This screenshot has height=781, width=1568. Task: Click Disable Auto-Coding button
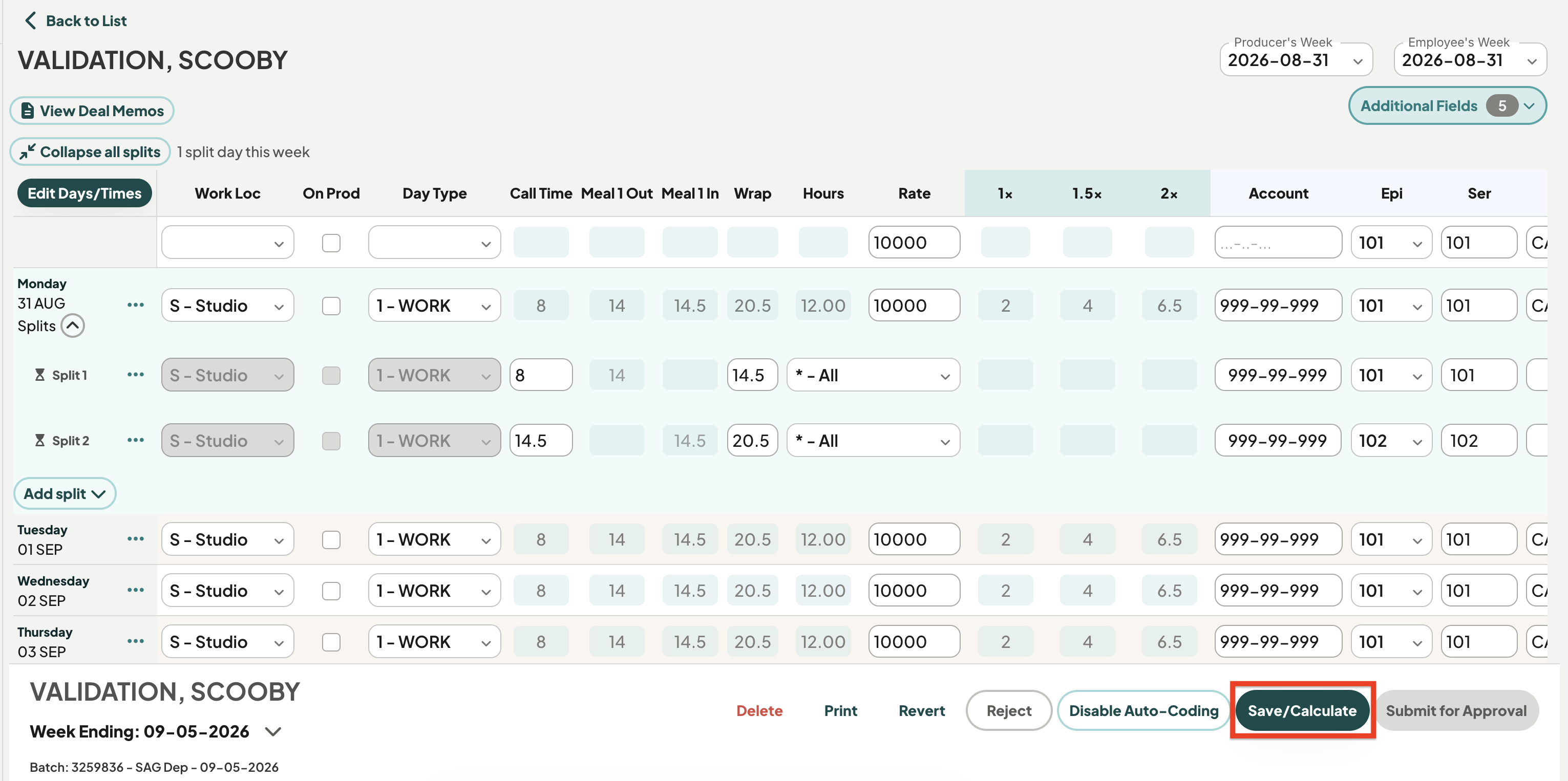click(1144, 710)
